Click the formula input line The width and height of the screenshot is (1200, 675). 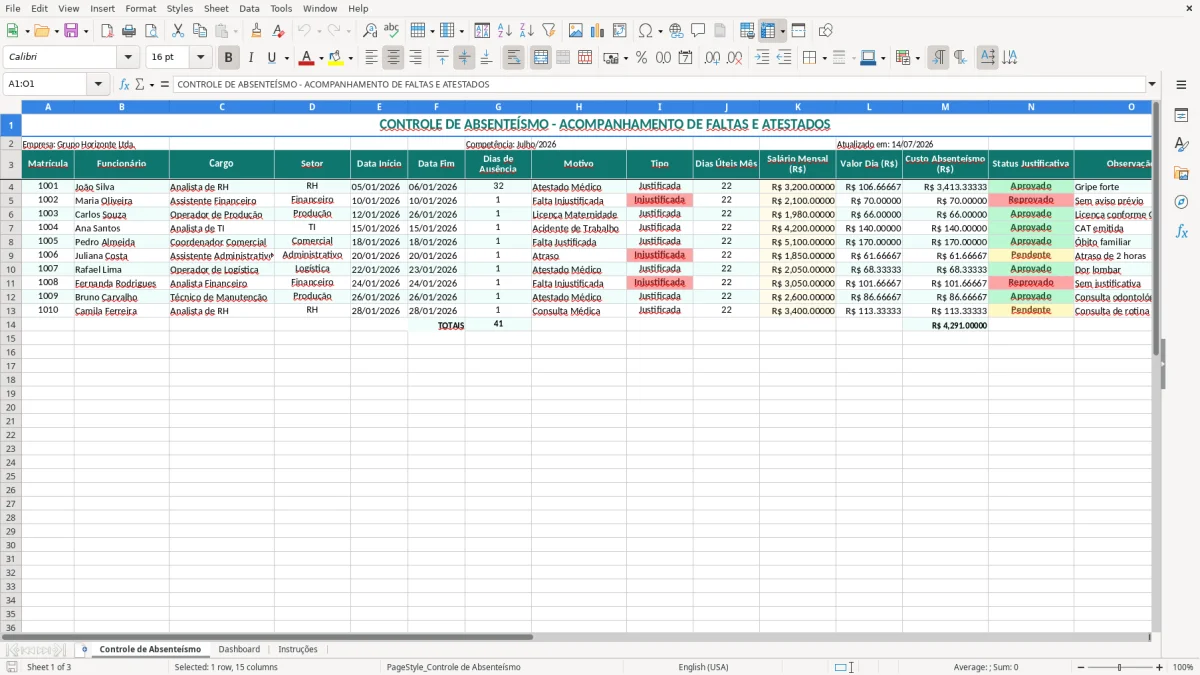[x=659, y=85]
